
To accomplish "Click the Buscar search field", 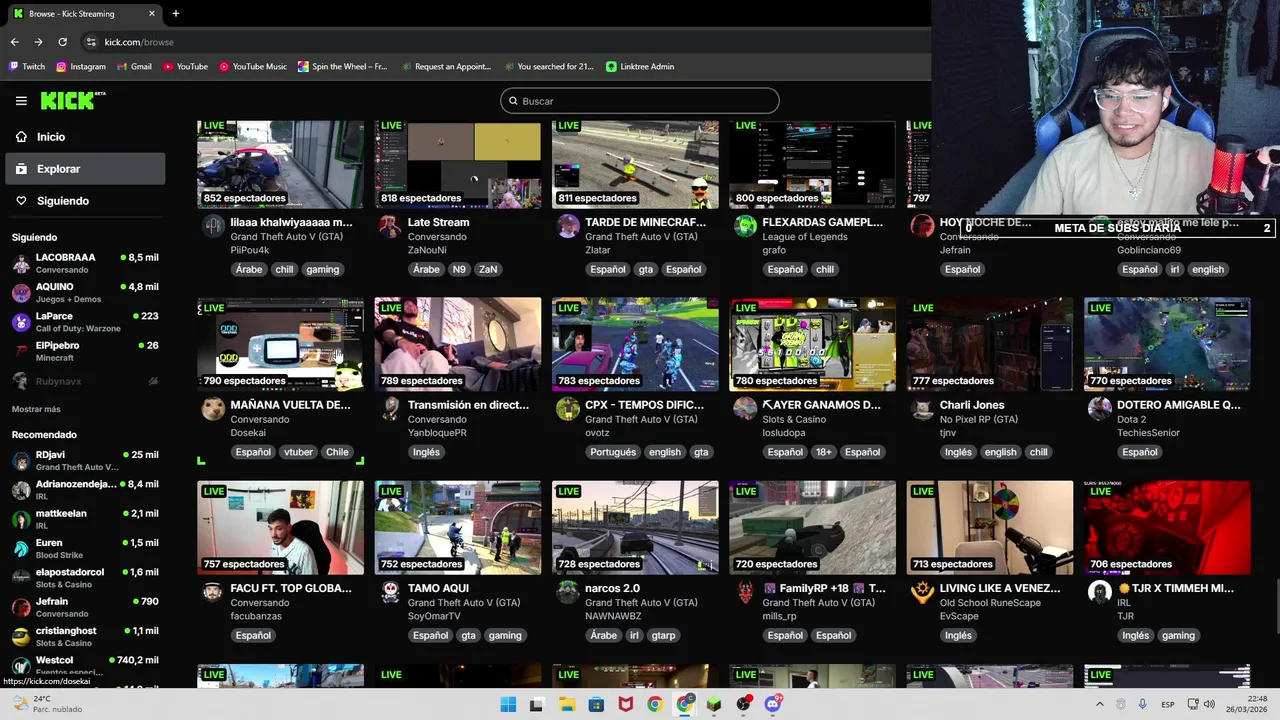I will pos(640,101).
